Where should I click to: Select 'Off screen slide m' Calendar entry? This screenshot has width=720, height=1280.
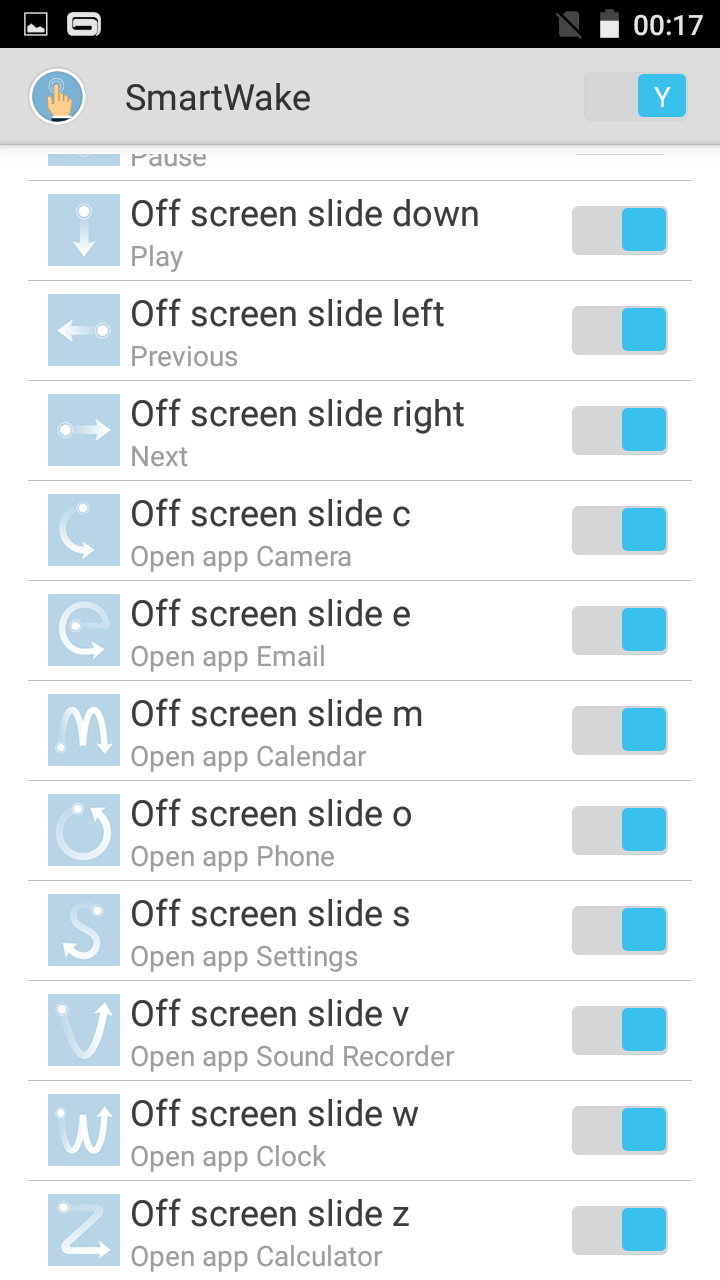point(300,731)
